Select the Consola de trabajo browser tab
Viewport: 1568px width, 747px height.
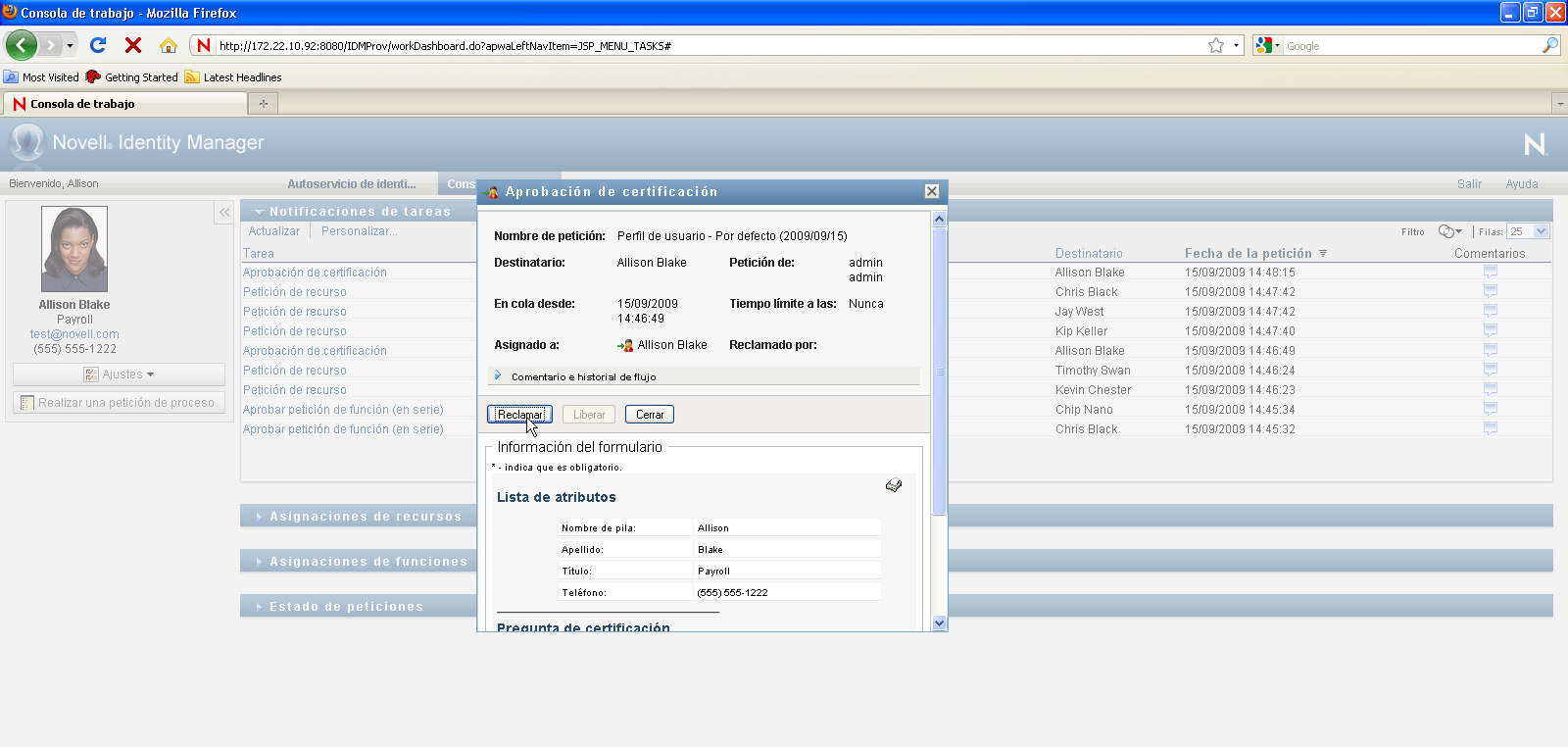tap(125, 103)
